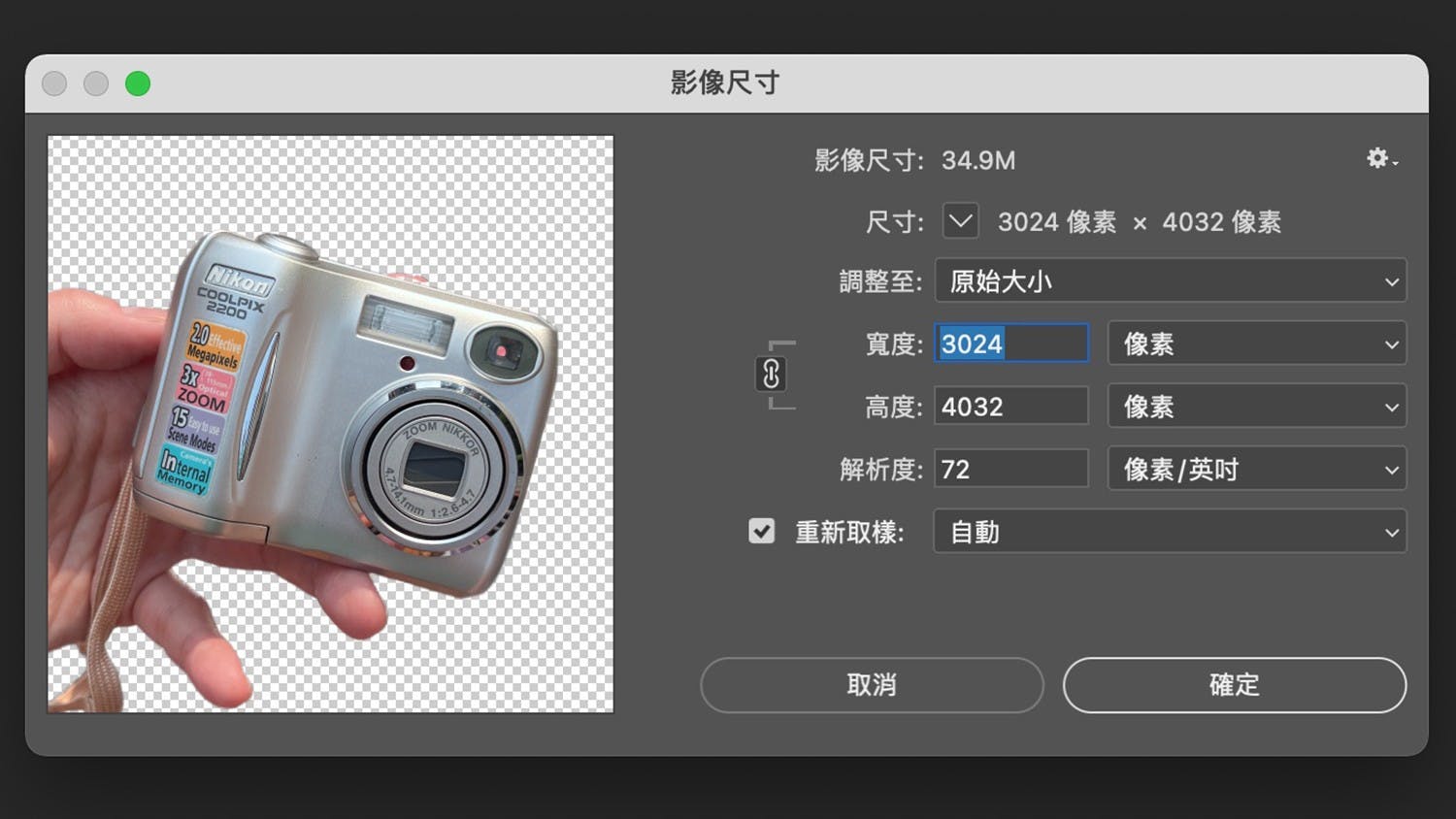This screenshot has height=819, width=1456.
Task: Click the 高度 input field
Action: click(x=1011, y=407)
